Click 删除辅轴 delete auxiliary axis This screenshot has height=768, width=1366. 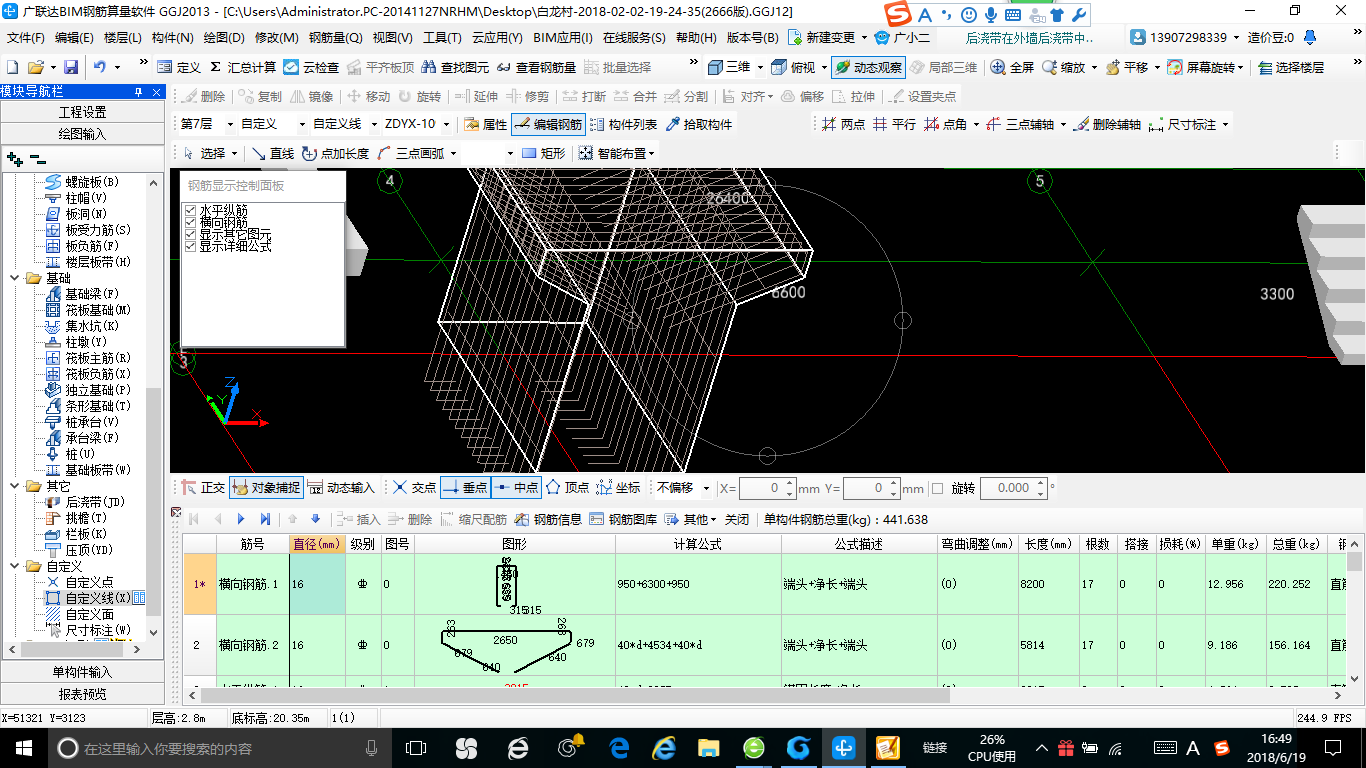(1106, 125)
